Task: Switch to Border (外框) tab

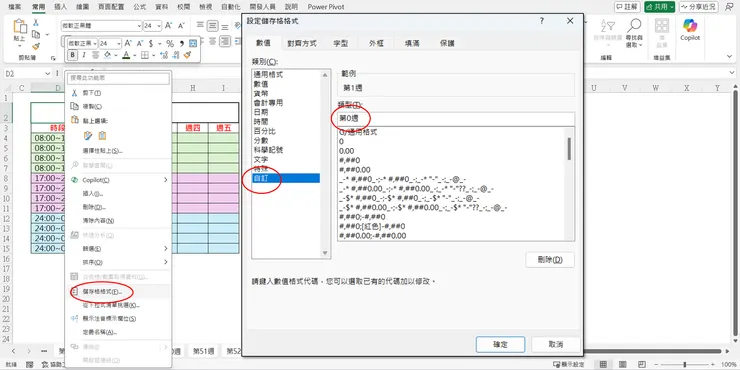Action: point(376,43)
